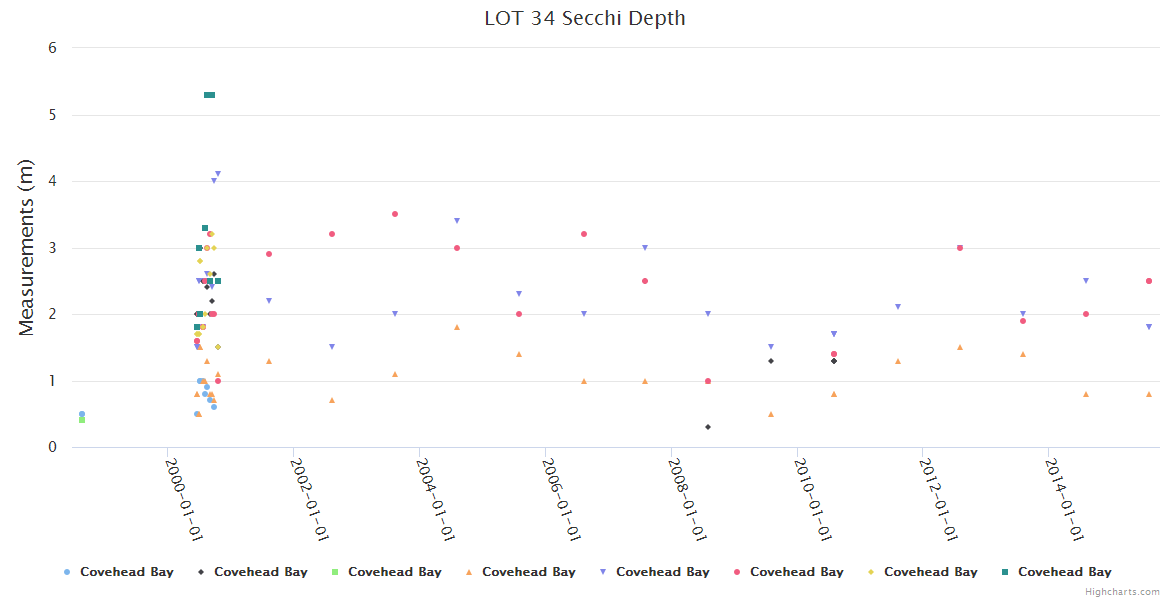This screenshot has height=600, width=1170.
Task: Click the chart title LOT 34 Secchi Depth
Action: 585,18
